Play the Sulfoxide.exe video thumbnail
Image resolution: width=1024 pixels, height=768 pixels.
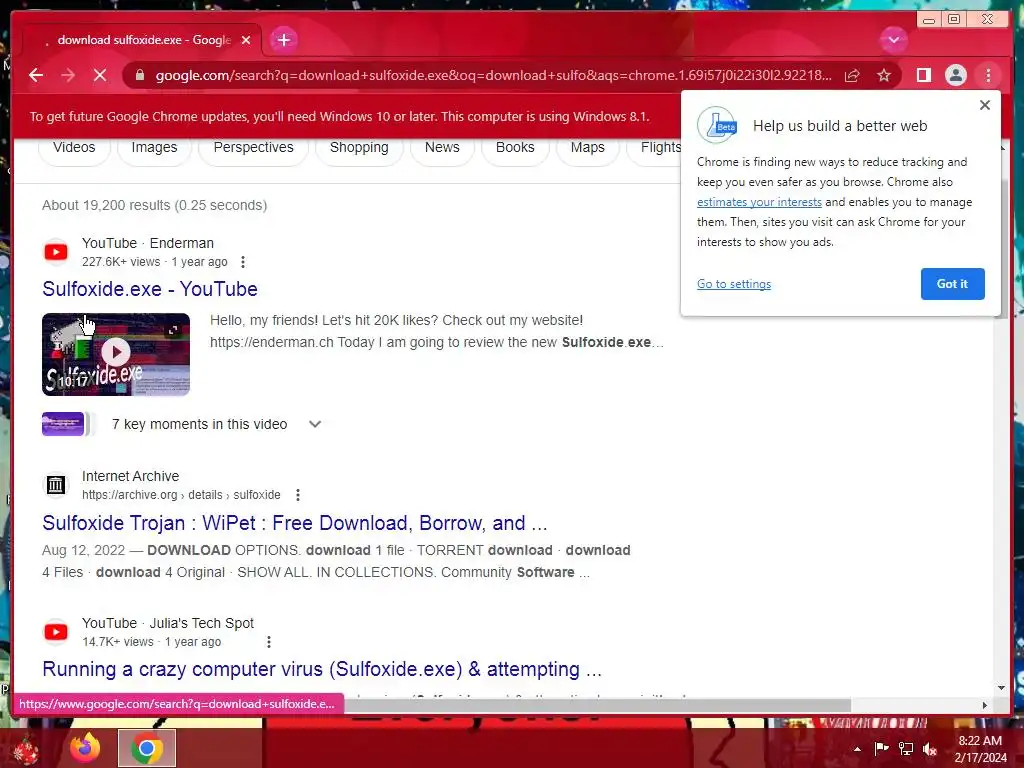pyautogui.click(x=116, y=353)
